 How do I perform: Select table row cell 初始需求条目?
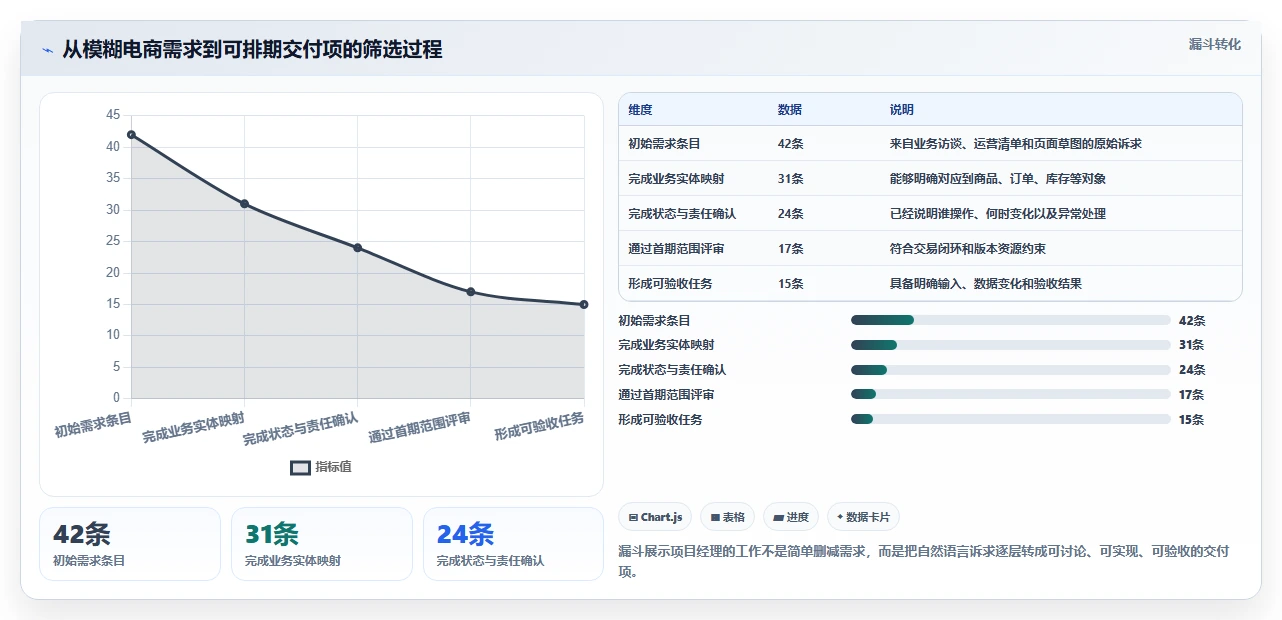pos(664,144)
